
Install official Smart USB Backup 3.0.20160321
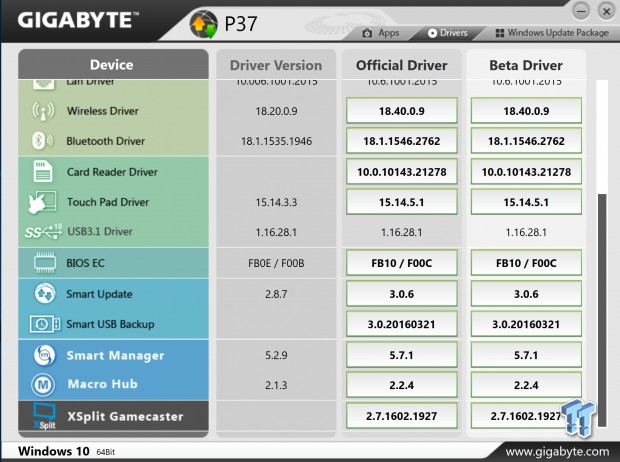click(402, 324)
